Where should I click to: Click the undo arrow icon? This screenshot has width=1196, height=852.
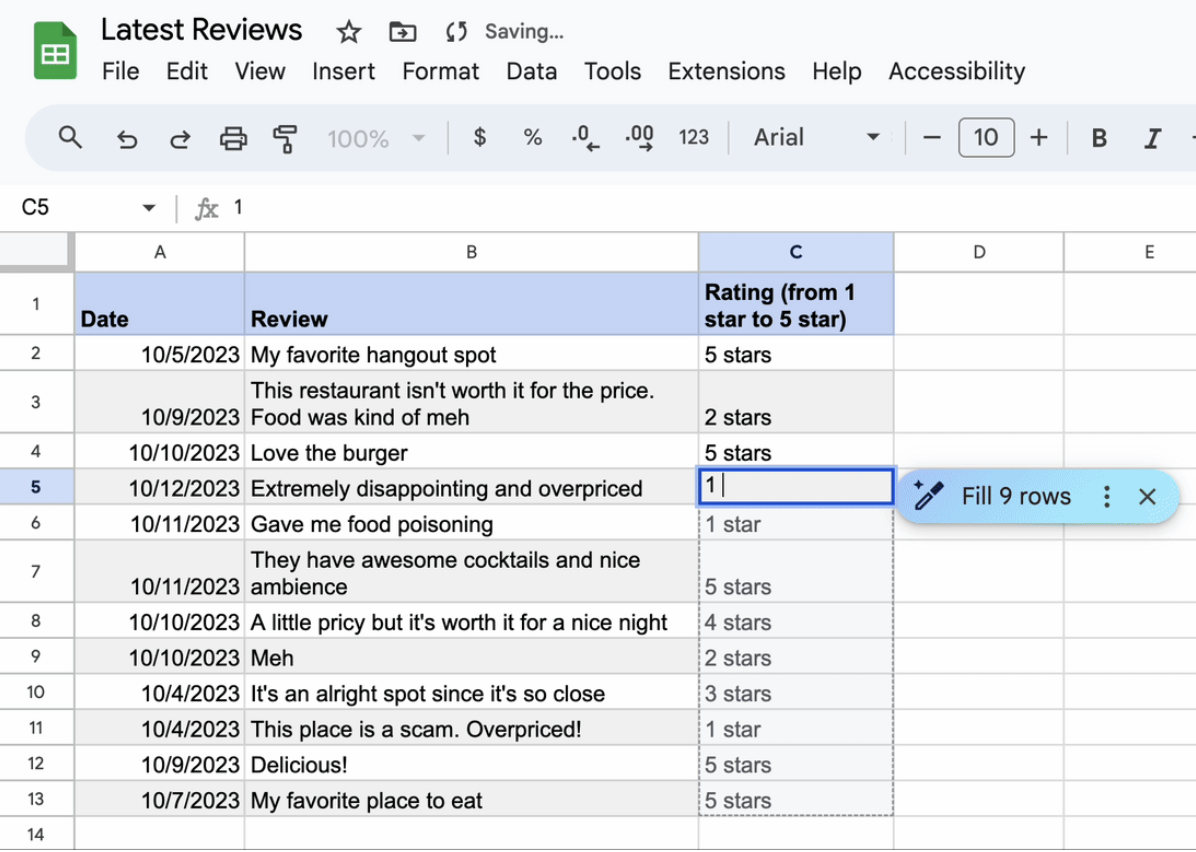[127, 138]
